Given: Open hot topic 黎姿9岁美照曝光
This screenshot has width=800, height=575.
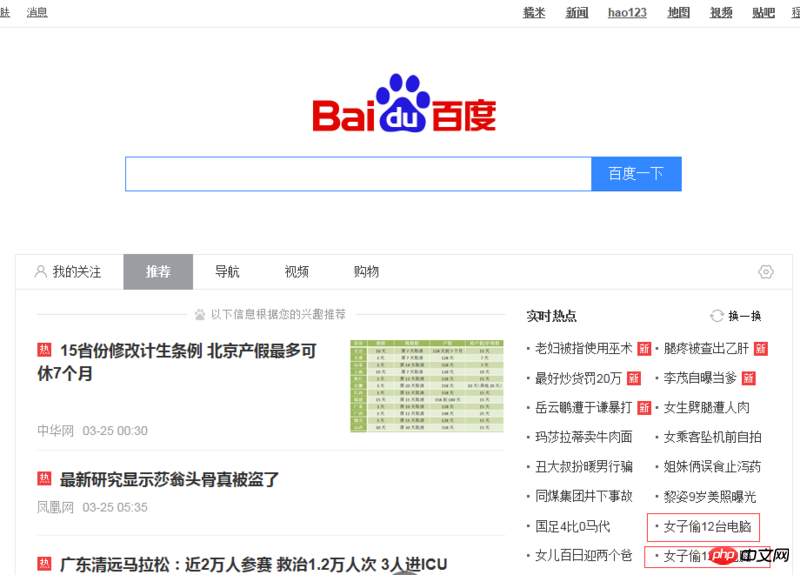Looking at the screenshot, I should [710, 496].
